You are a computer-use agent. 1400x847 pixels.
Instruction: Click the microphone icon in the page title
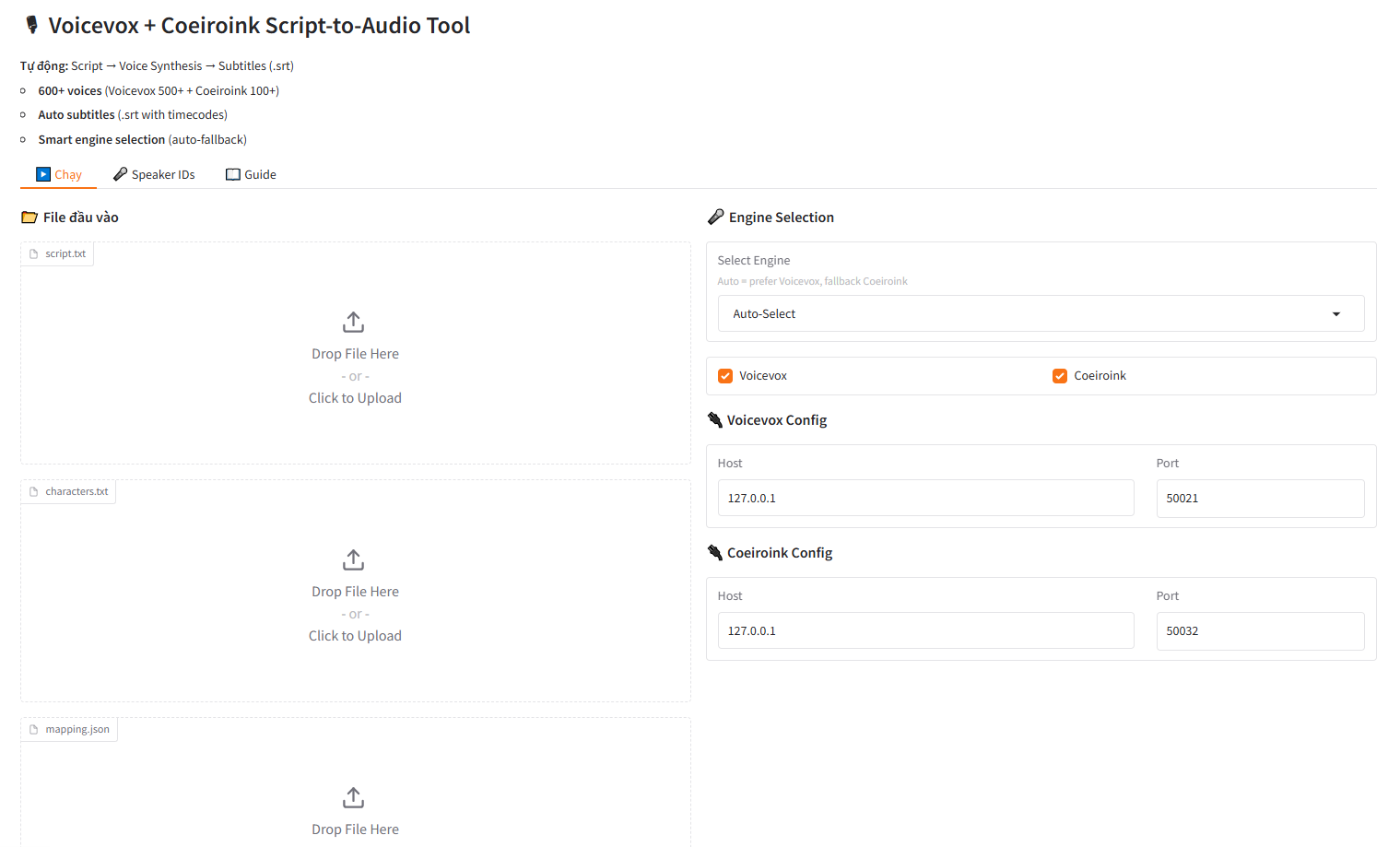pyautogui.click(x=32, y=25)
